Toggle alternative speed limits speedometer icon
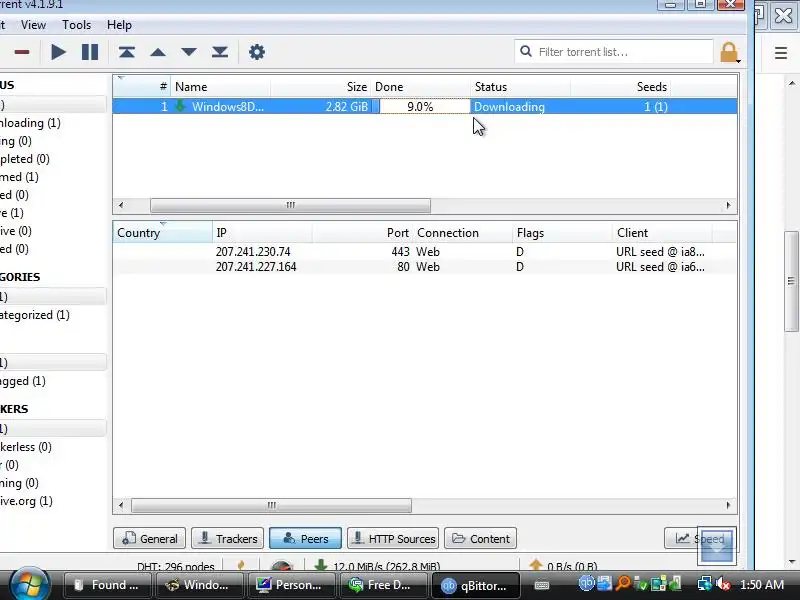The width and height of the screenshot is (800, 600). [x=282, y=566]
